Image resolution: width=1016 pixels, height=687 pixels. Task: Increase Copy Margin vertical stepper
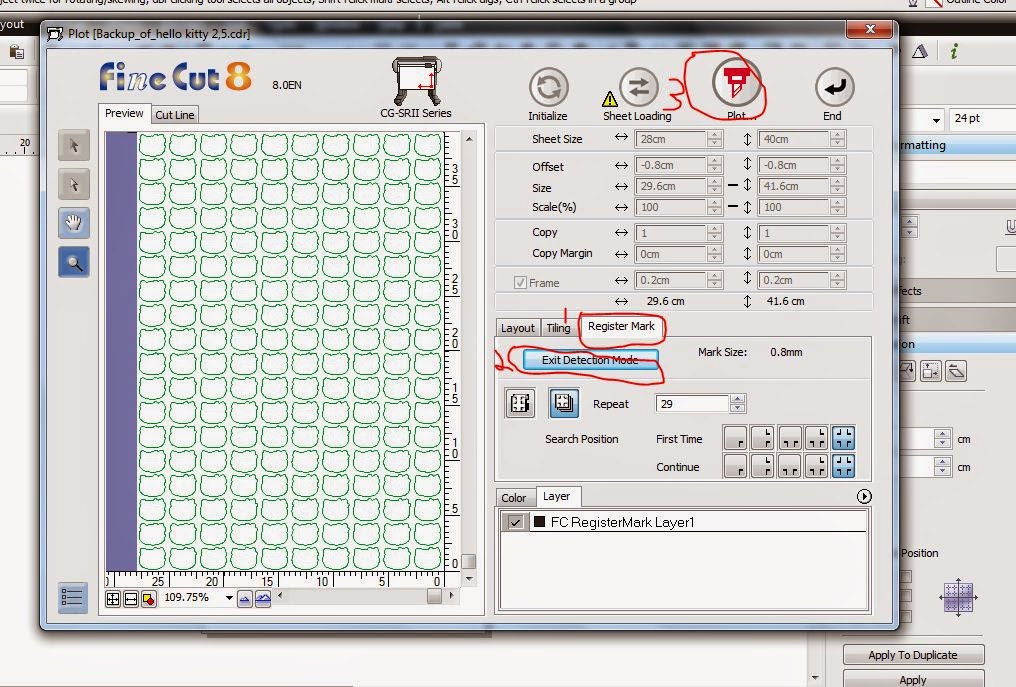click(837, 250)
